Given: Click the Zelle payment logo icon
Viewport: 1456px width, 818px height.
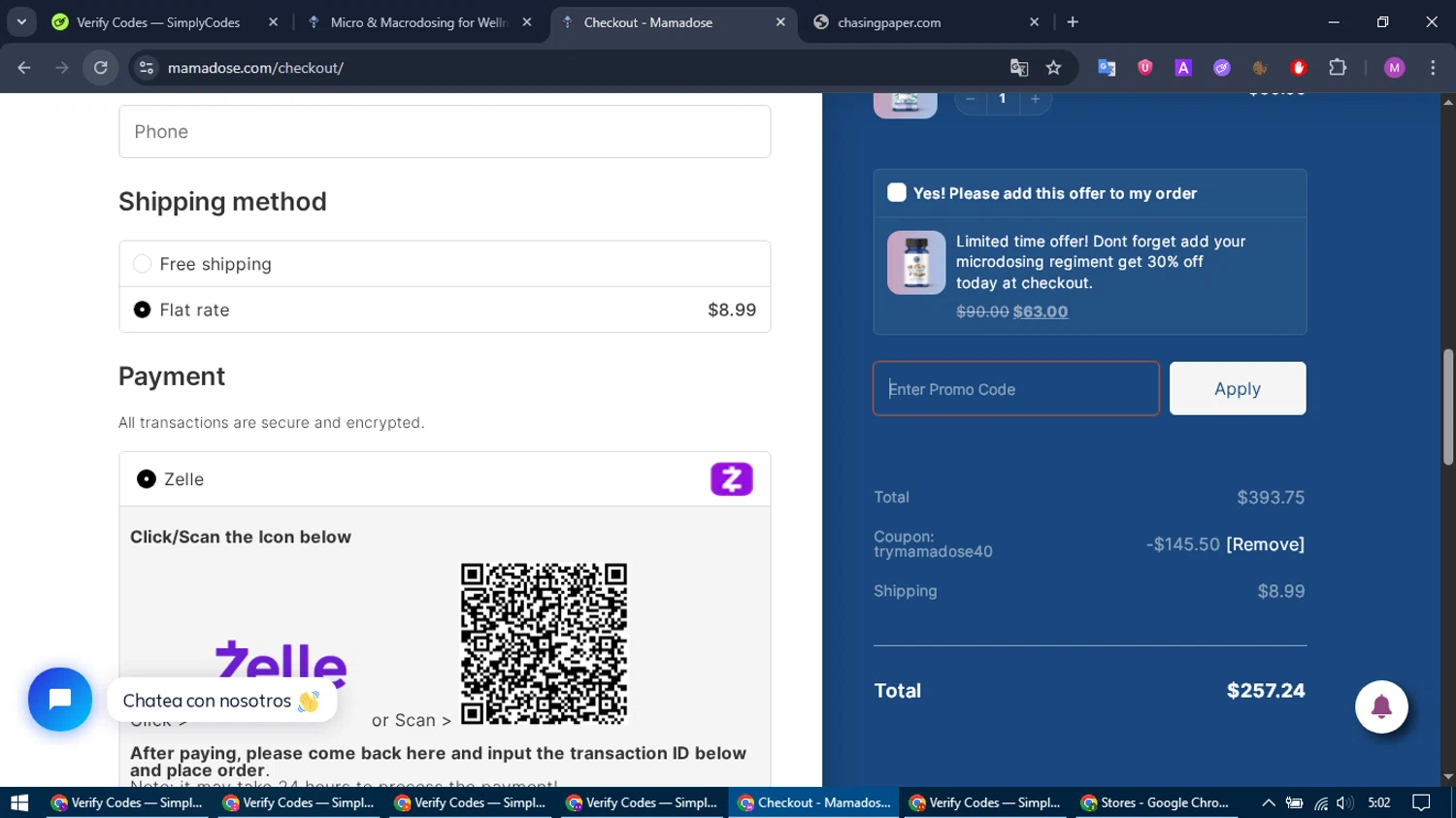Looking at the screenshot, I should point(732,479).
